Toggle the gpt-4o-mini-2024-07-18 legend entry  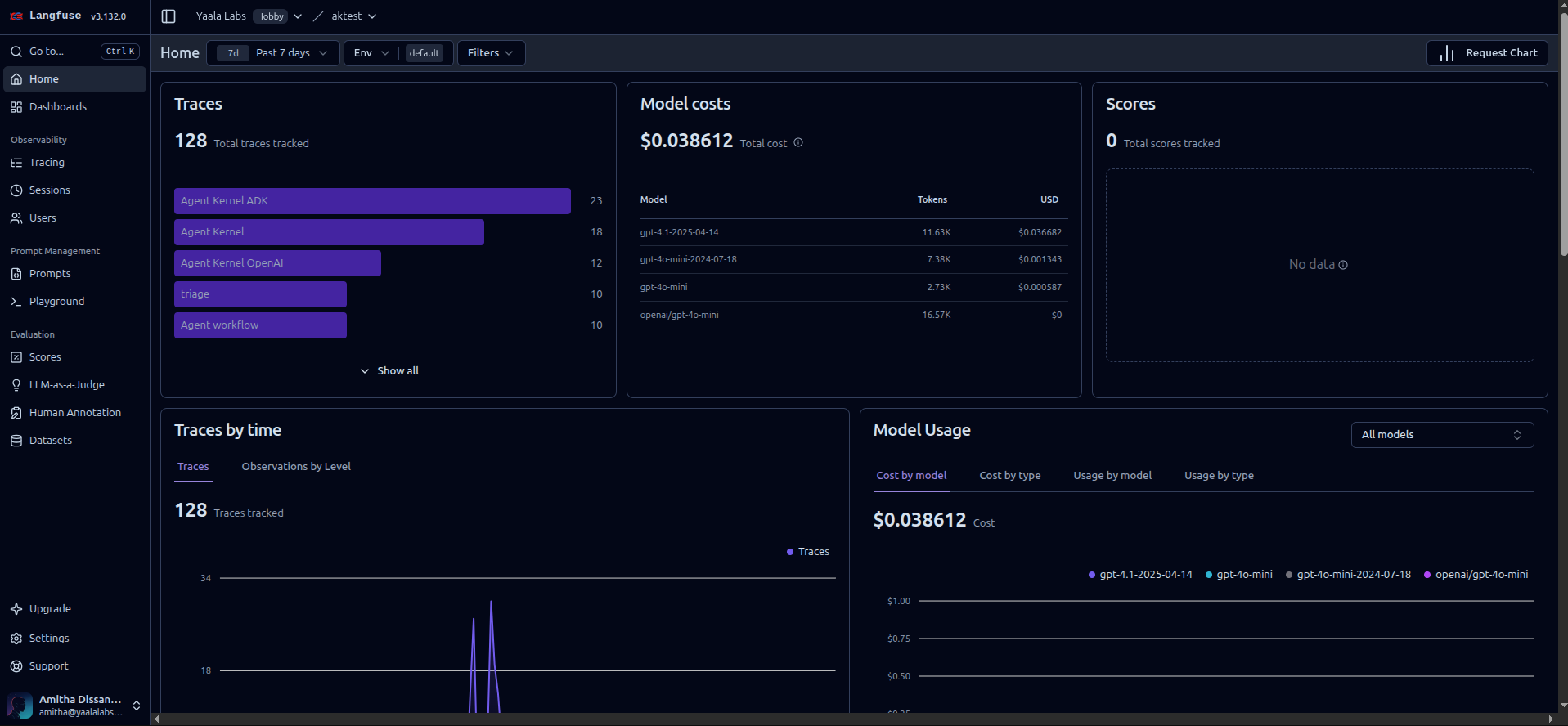tap(1348, 575)
